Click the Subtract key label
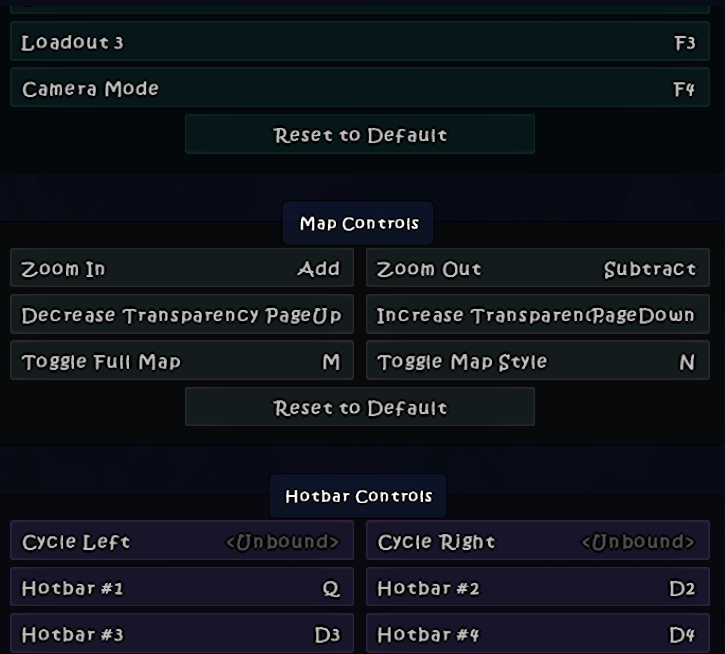Image resolution: width=725 pixels, height=654 pixels. point(649,269)
